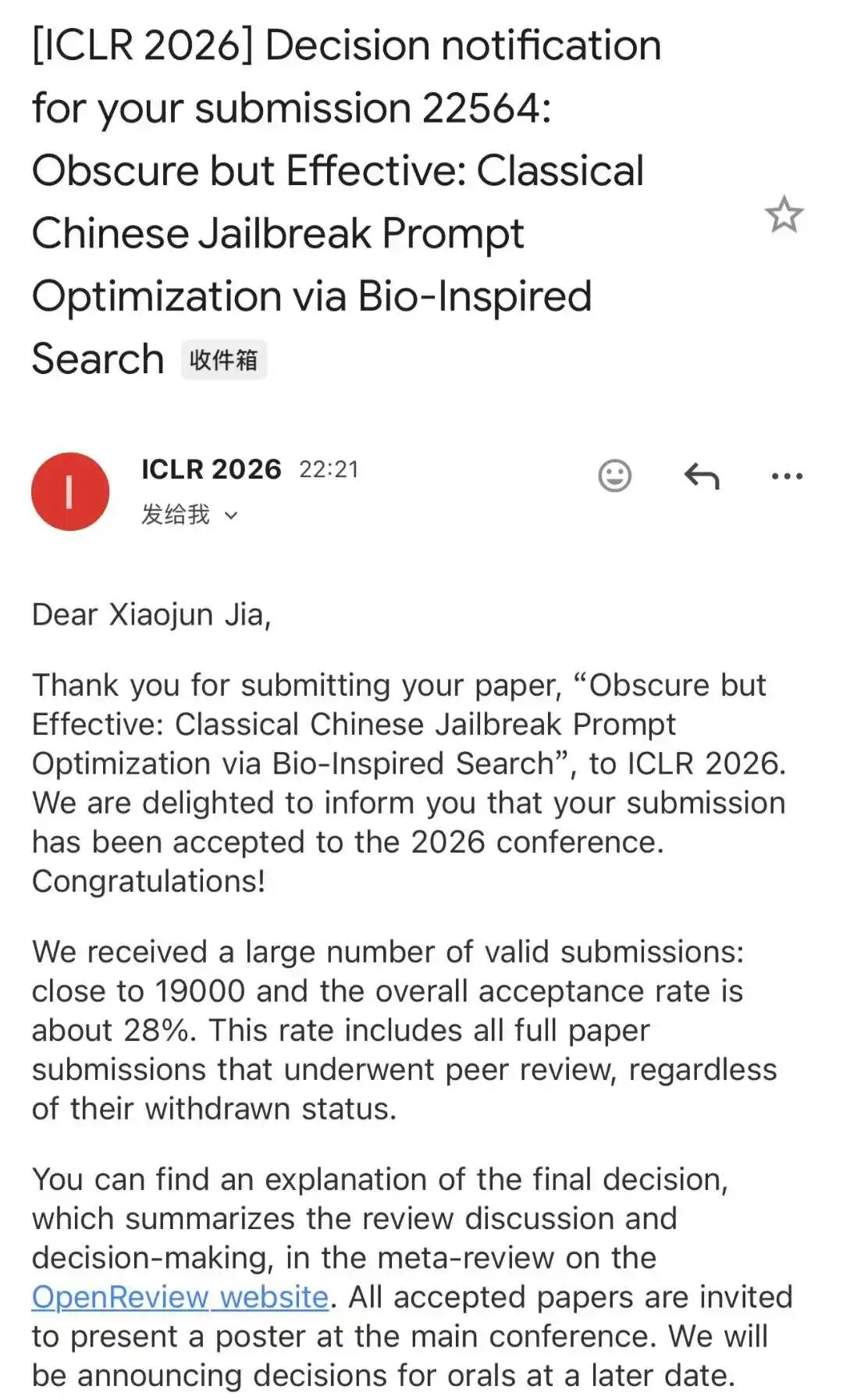Tap the red sender avatar circle

click(70, 491)
